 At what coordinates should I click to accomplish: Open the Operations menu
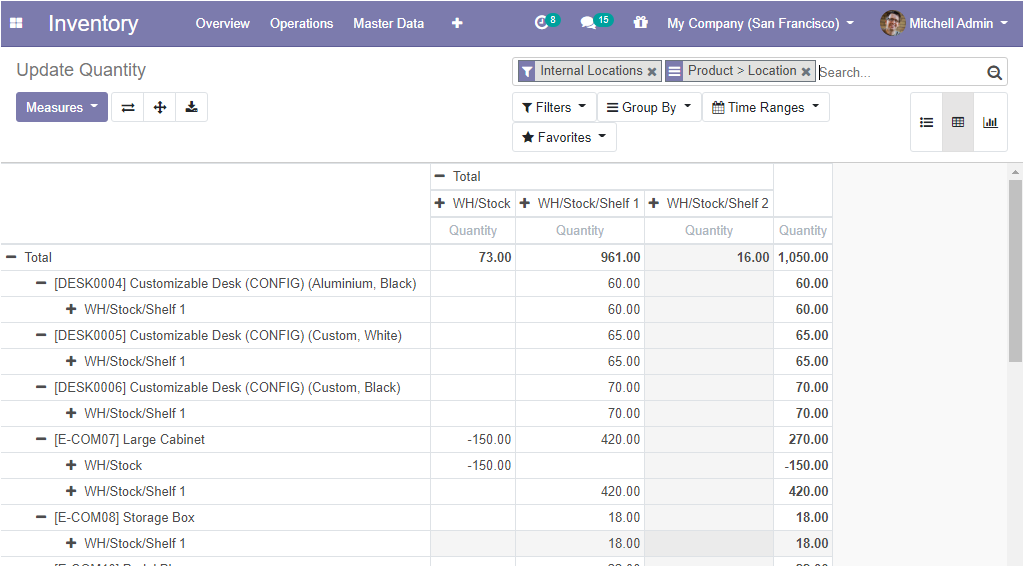click(302, 24)
